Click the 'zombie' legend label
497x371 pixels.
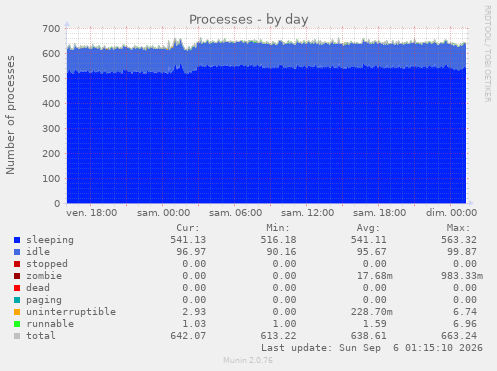(x=44, y=276)
